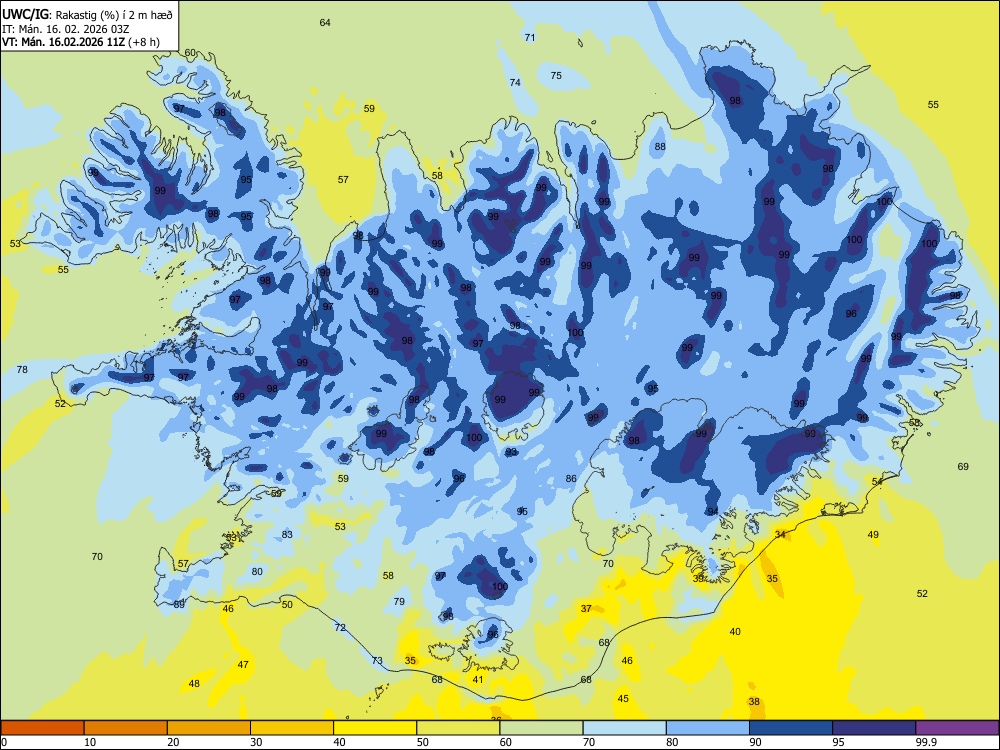This screenshot has width=1000, height=750.
Task: Pick the pale green 60–70 legend swatch
Action: (541, 728)
